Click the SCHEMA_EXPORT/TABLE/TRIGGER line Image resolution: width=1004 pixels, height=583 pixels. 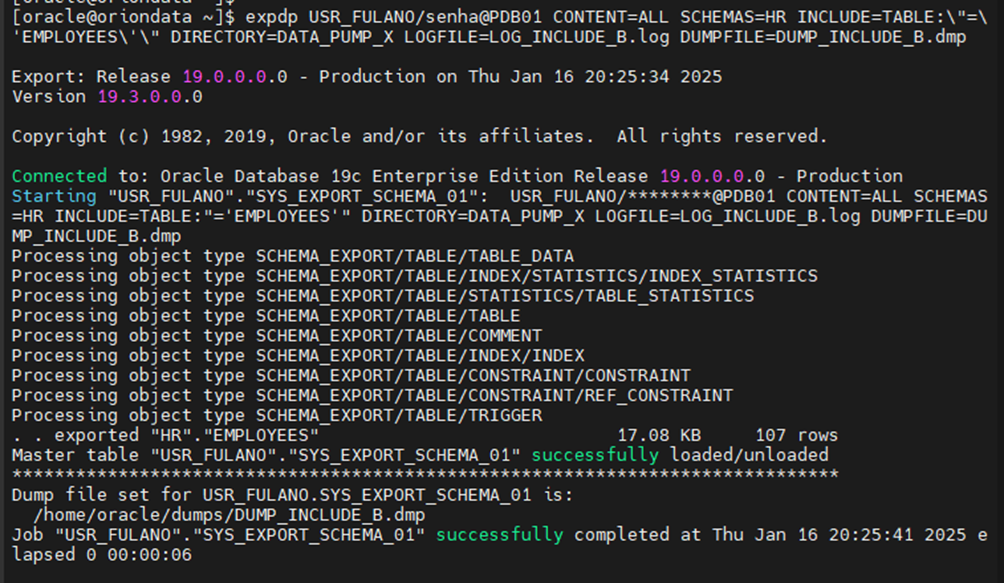click(x=276, y=415)
